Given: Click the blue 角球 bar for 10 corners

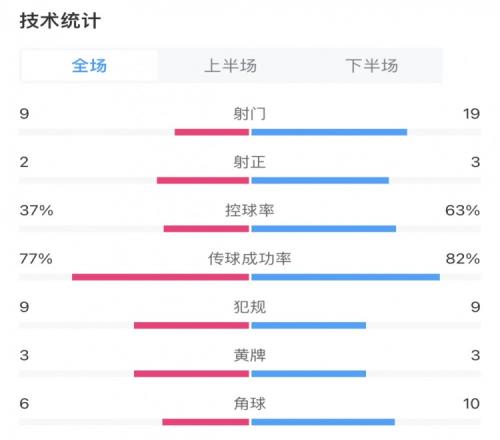Looking at the screenshot, I should (x=323, y=422).
